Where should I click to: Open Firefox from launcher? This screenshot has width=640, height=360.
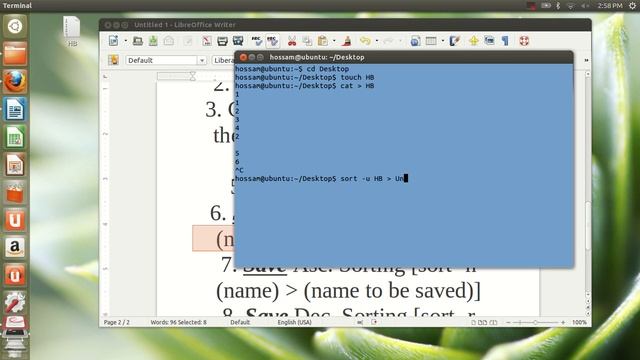[x=15, y=81]
